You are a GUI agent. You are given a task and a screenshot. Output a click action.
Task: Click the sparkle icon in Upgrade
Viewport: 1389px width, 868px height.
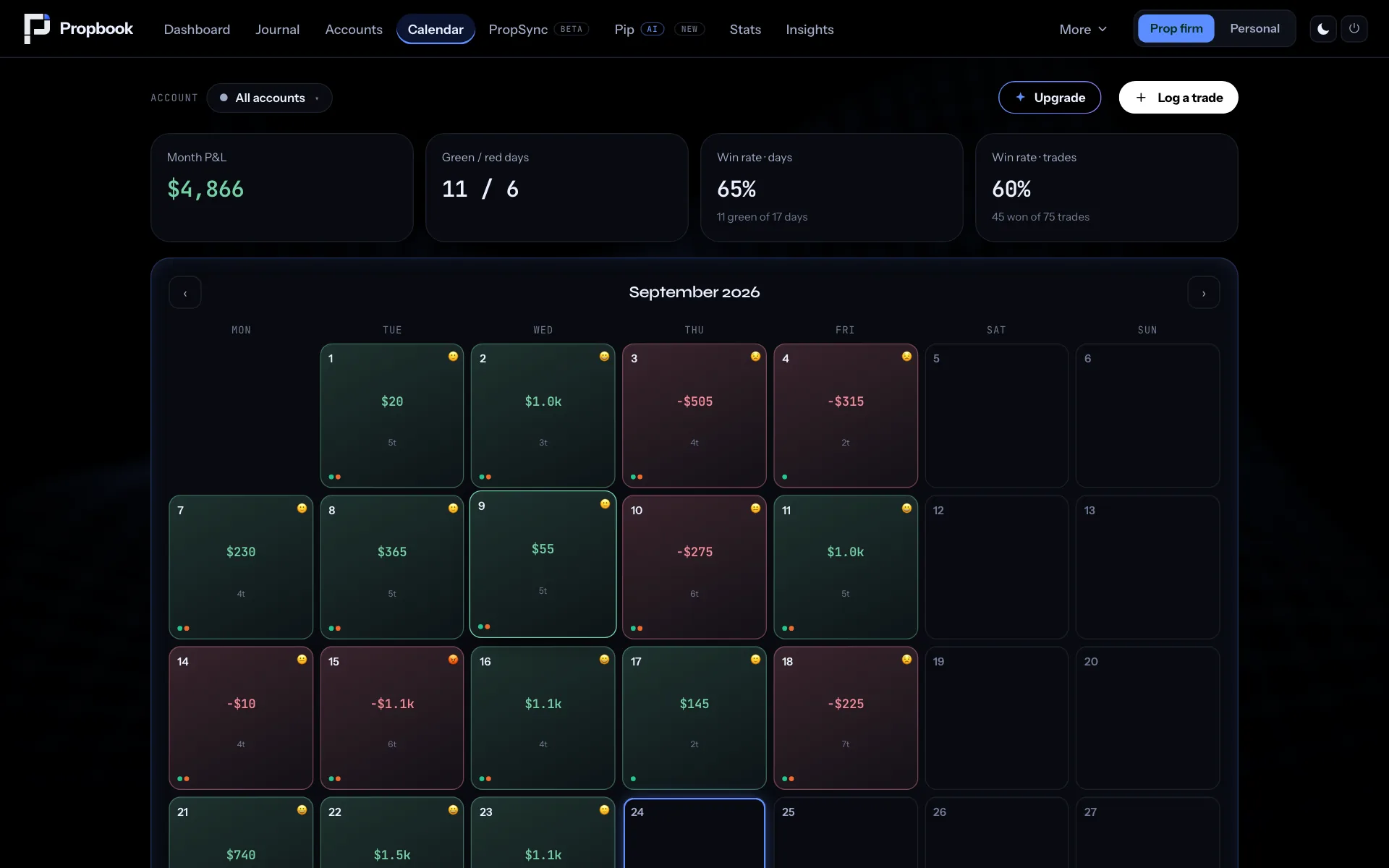pyautogui.click(x=1020, y=97)
